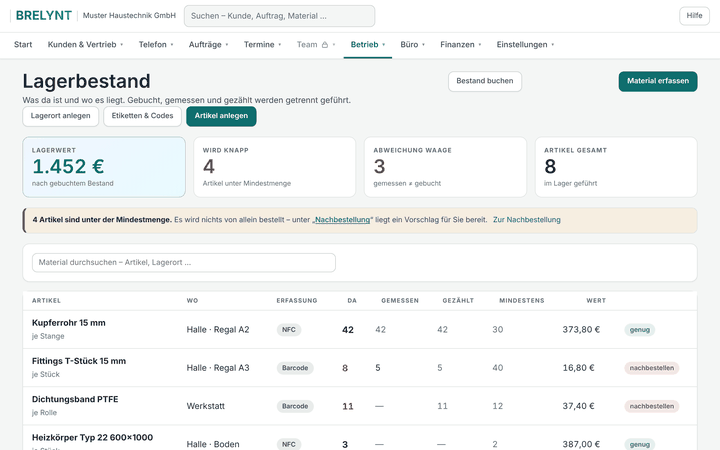
Task: Click Barcode tag in Fittings T-Stück row
Action: pos(295,368)
